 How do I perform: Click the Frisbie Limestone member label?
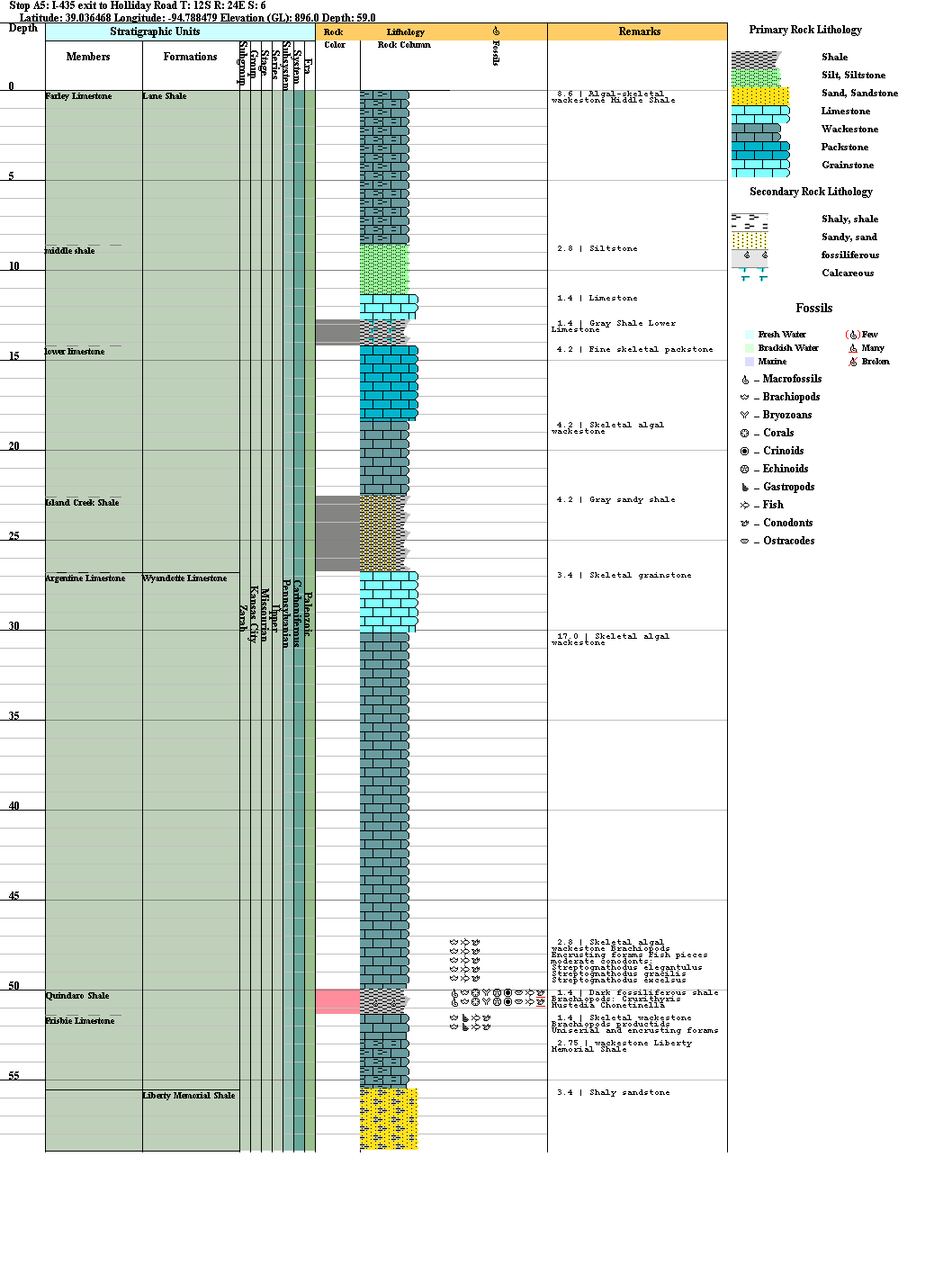point(80,1021)
